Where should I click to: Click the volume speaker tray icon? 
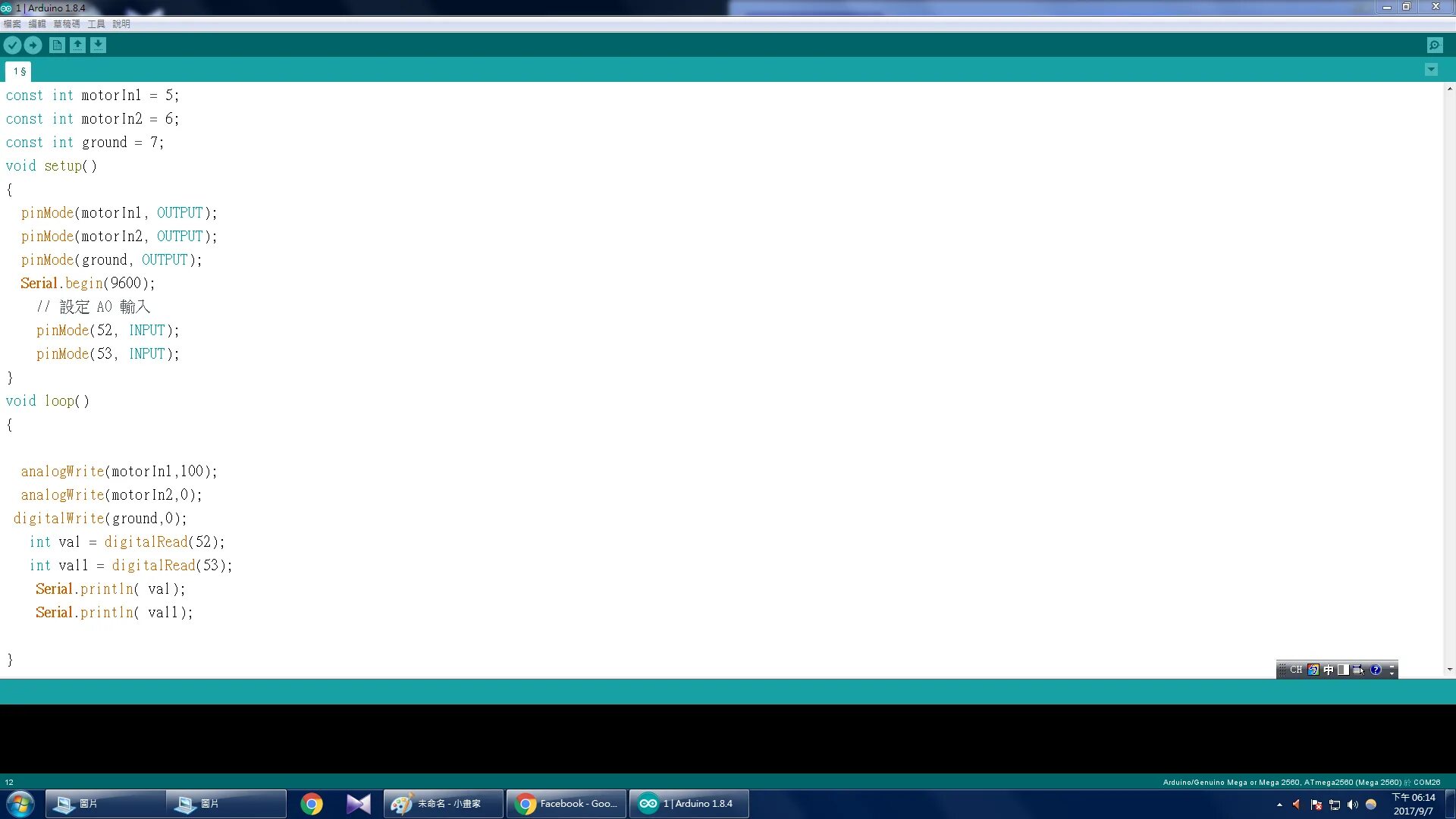[x=1352, y=805]
